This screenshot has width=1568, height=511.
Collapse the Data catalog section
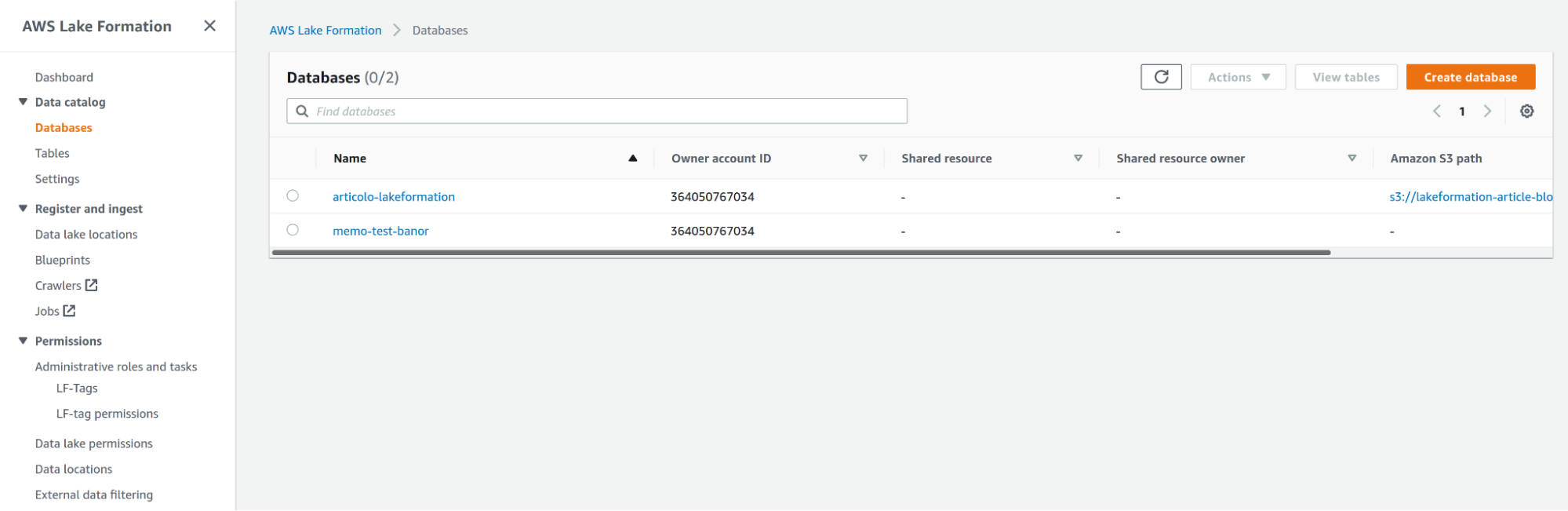point(23,102)
